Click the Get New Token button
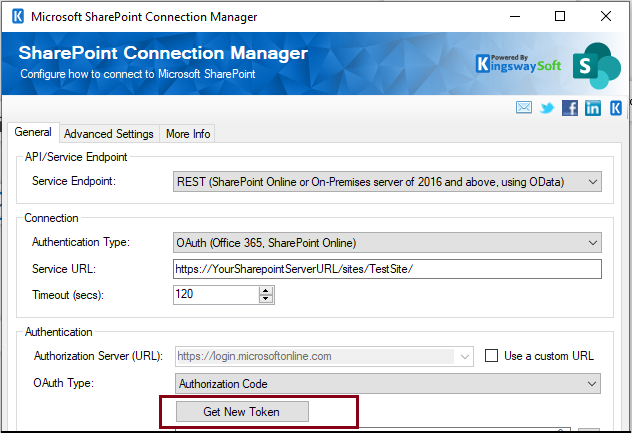The height and width of the screenshot is (433, 632). click(x=242, y=412)
